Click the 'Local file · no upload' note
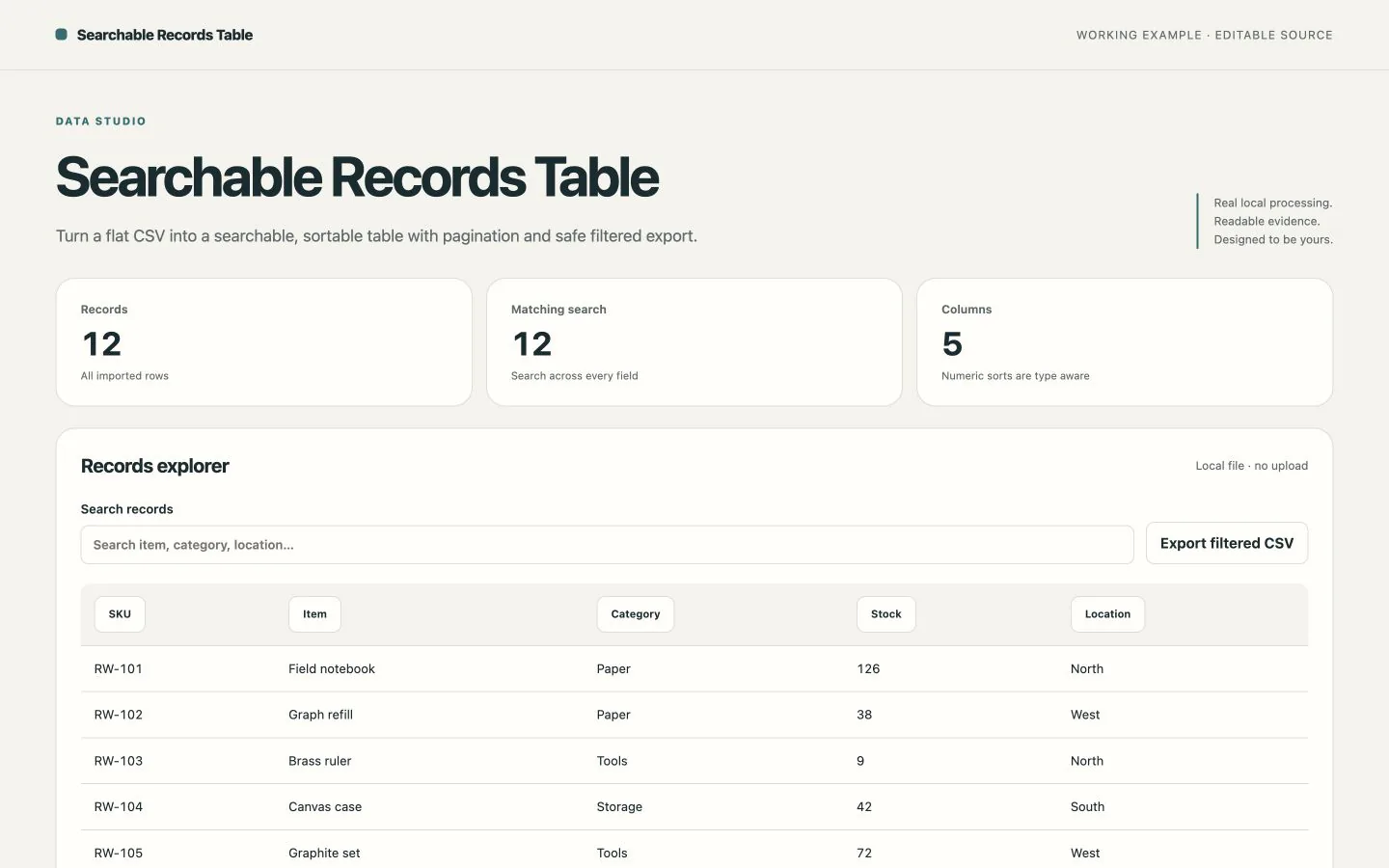Screen dimensions: 1389x868 pyautogui.click(x=1252, y=466)
